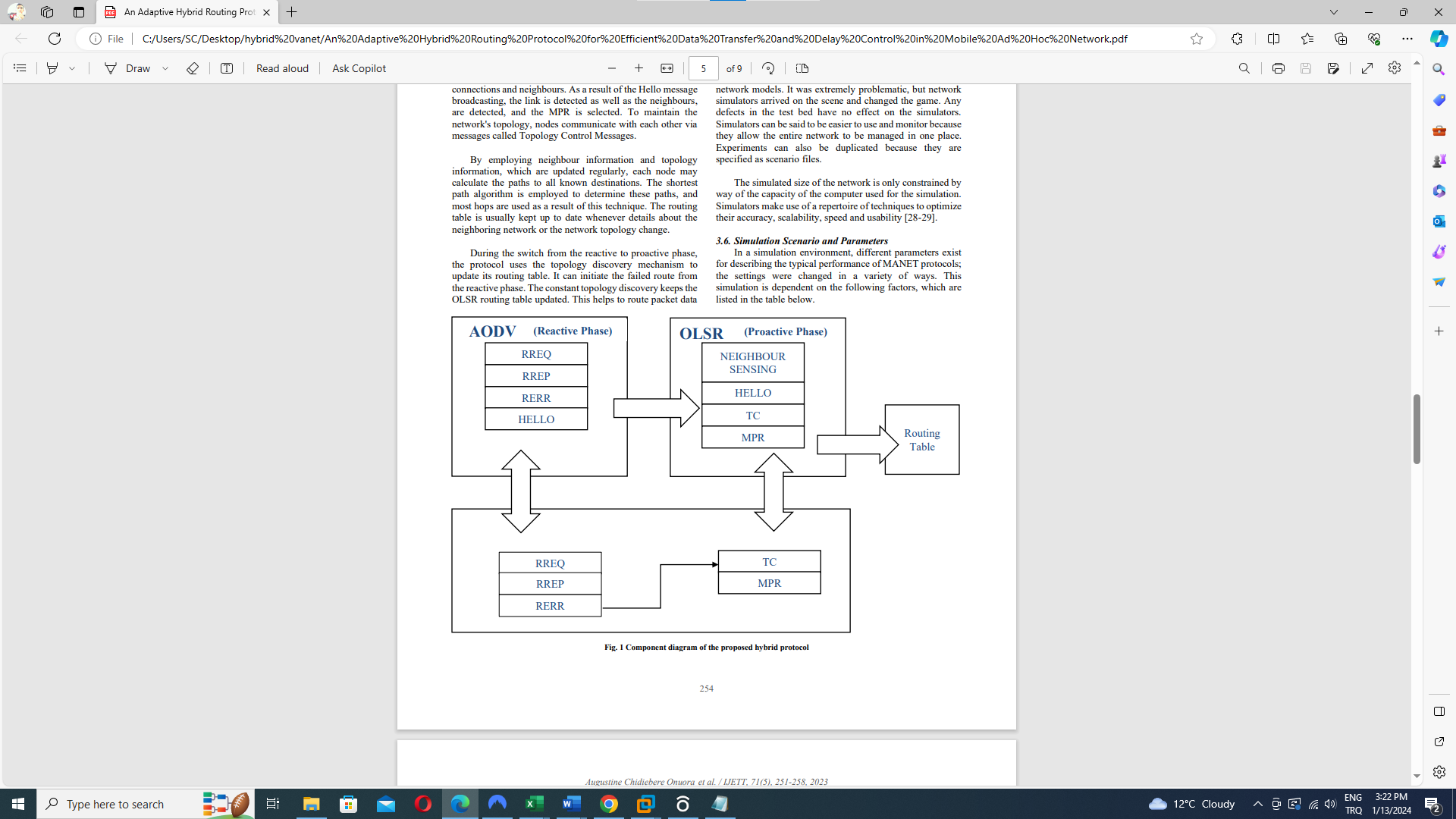Start Read aloud for the document
This screenshot has height=819, width=1456.
(281, 68)
